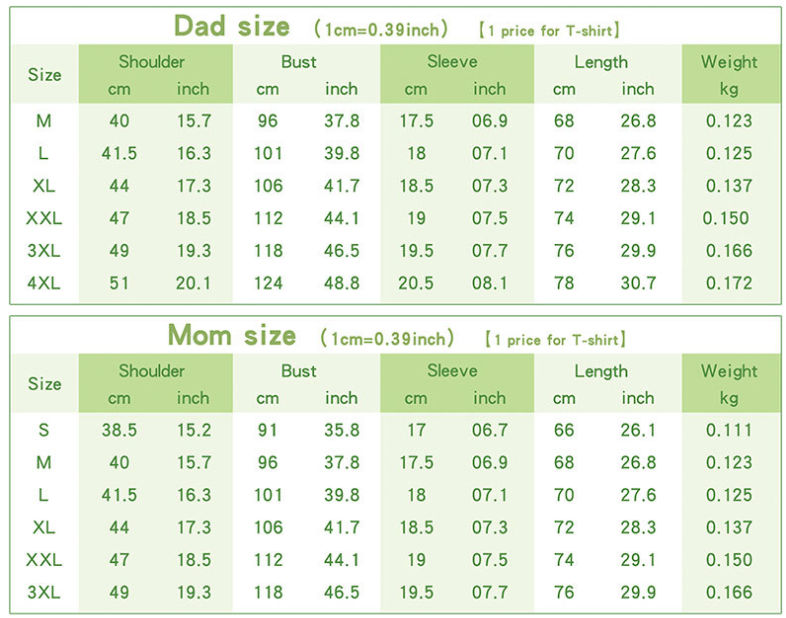Select the Sleeve header in Dad table
The height and width of the screenshot is (618, 786).
click(x=452, y=62)
